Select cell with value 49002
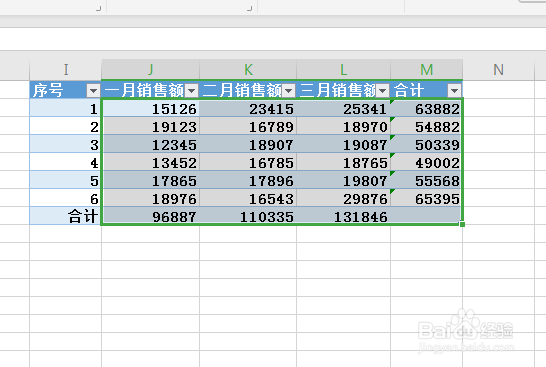 (x=427, y=162)
